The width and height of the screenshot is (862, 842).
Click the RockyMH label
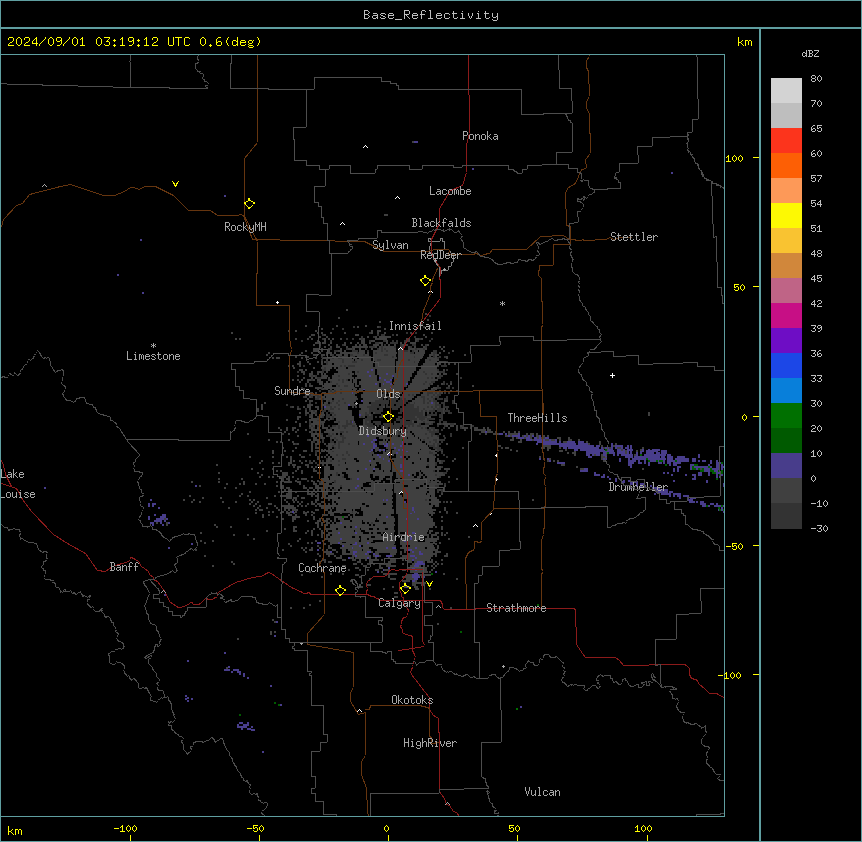coord(245,227)
